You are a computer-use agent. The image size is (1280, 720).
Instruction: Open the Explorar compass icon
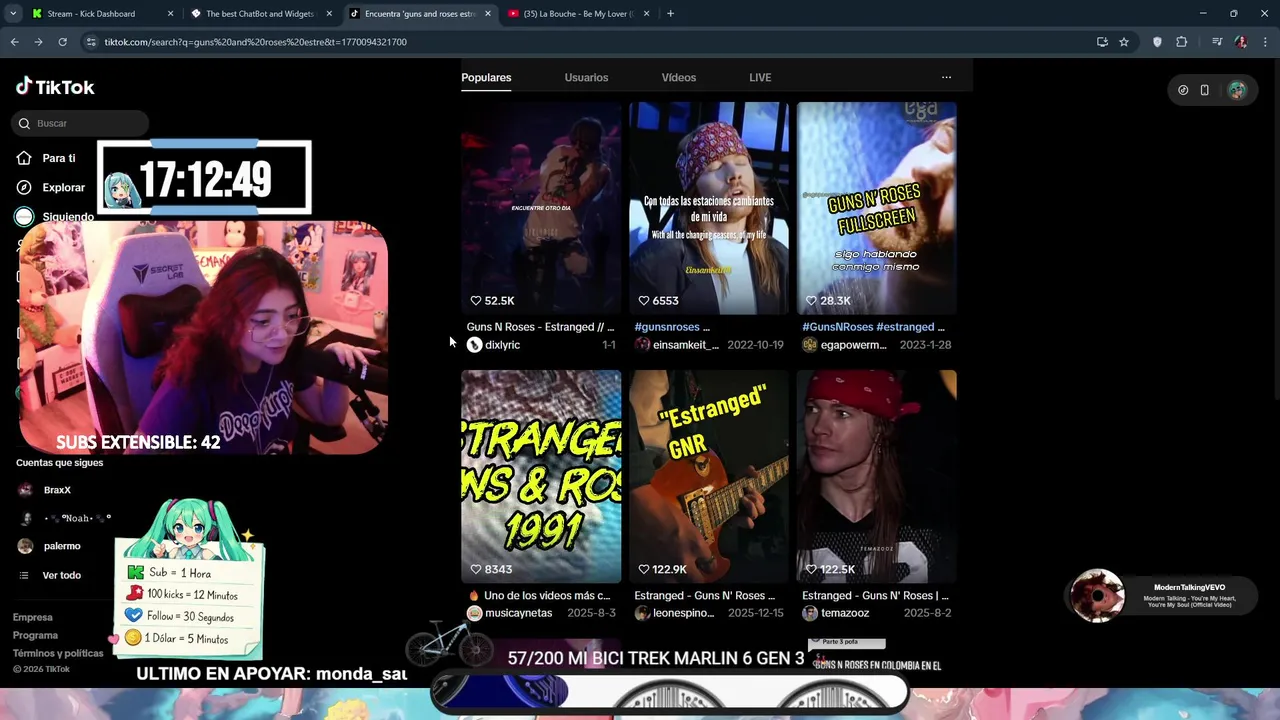[x=24, y=187]
